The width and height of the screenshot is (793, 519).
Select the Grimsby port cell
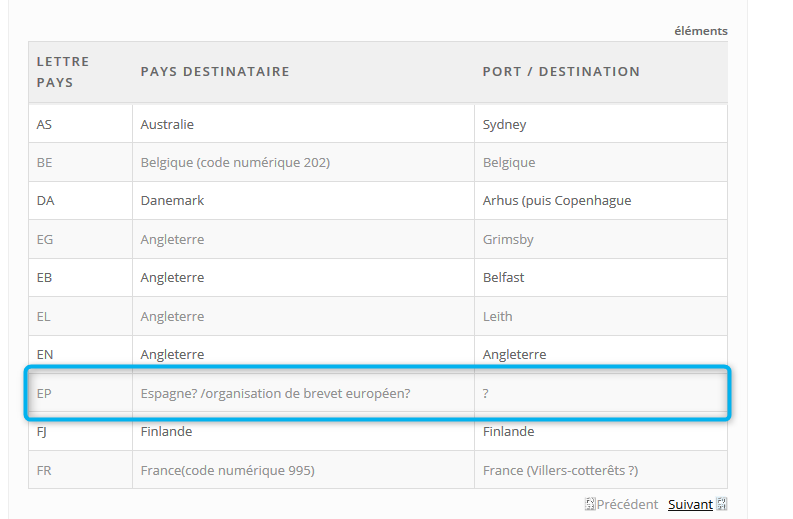tap(508, 240)
